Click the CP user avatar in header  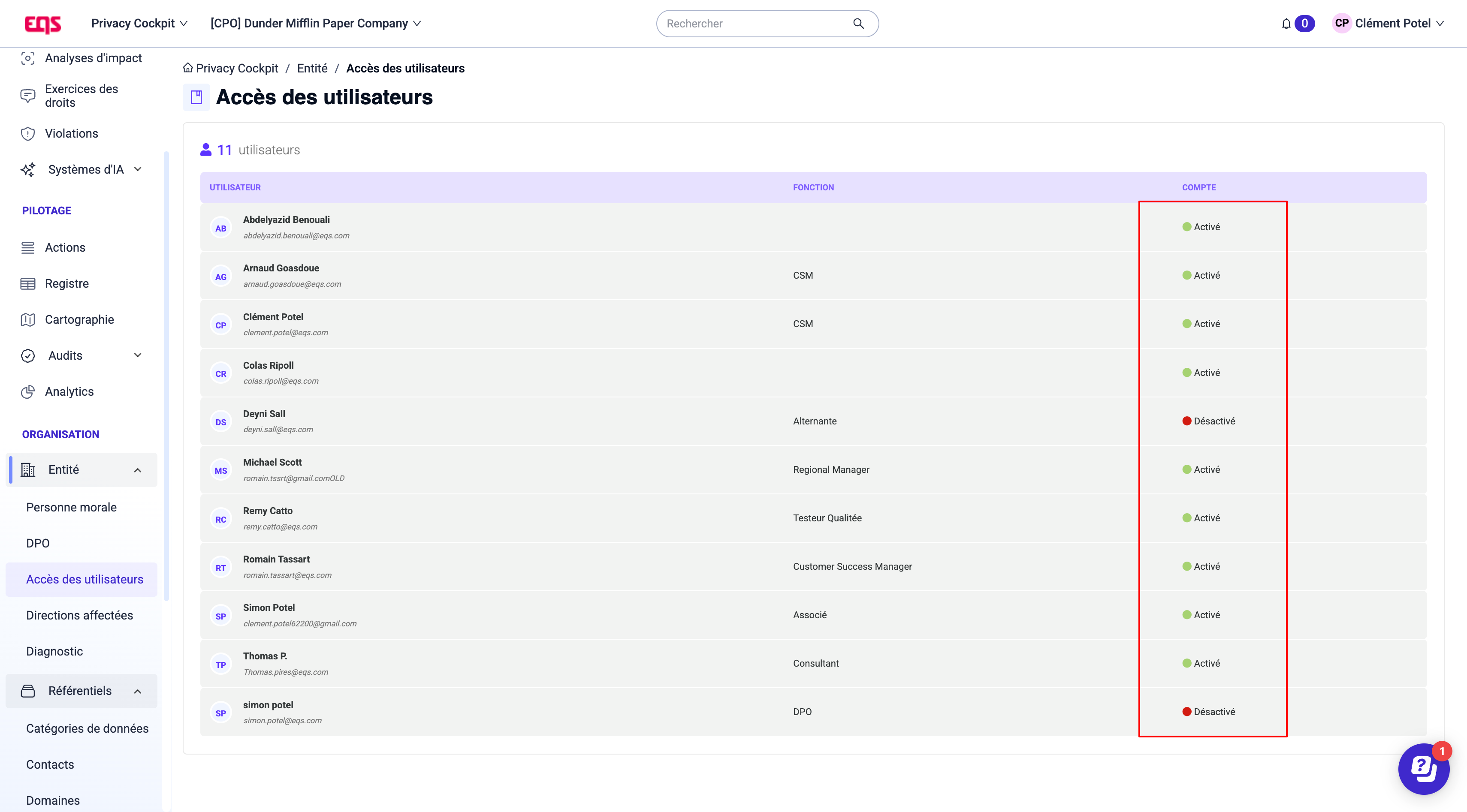(x=1342, y=23)
